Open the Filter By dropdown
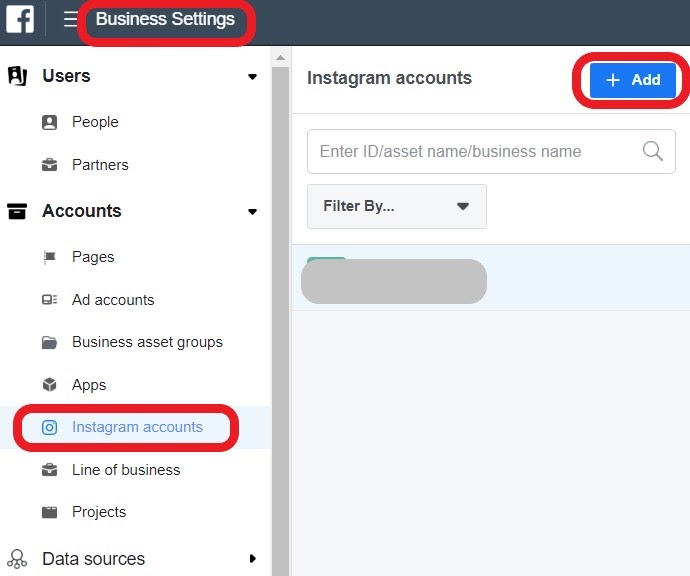The image size is (690, 576). (x=396, y=206)
